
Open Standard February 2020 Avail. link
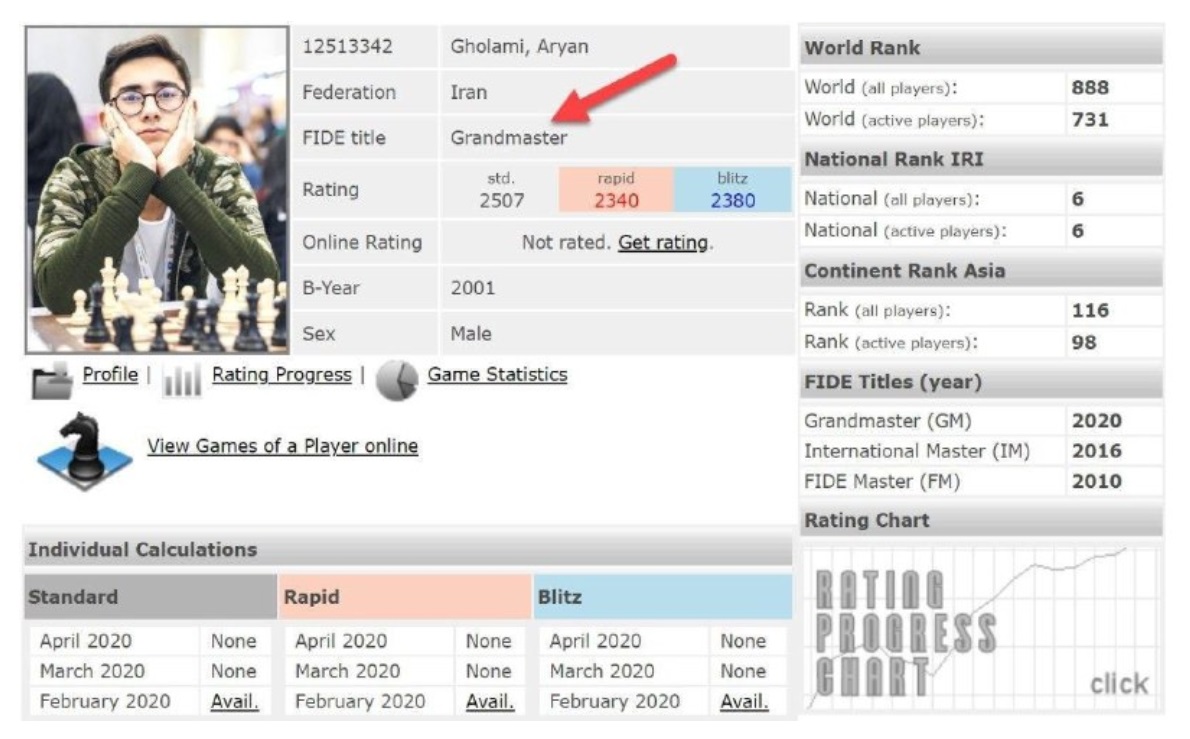coord(235,702)
